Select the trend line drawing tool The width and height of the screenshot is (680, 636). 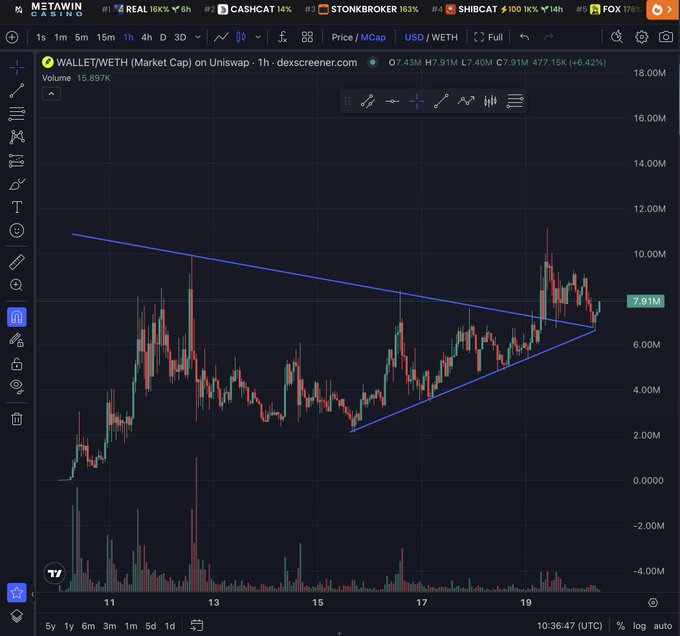tap(17, 91)
